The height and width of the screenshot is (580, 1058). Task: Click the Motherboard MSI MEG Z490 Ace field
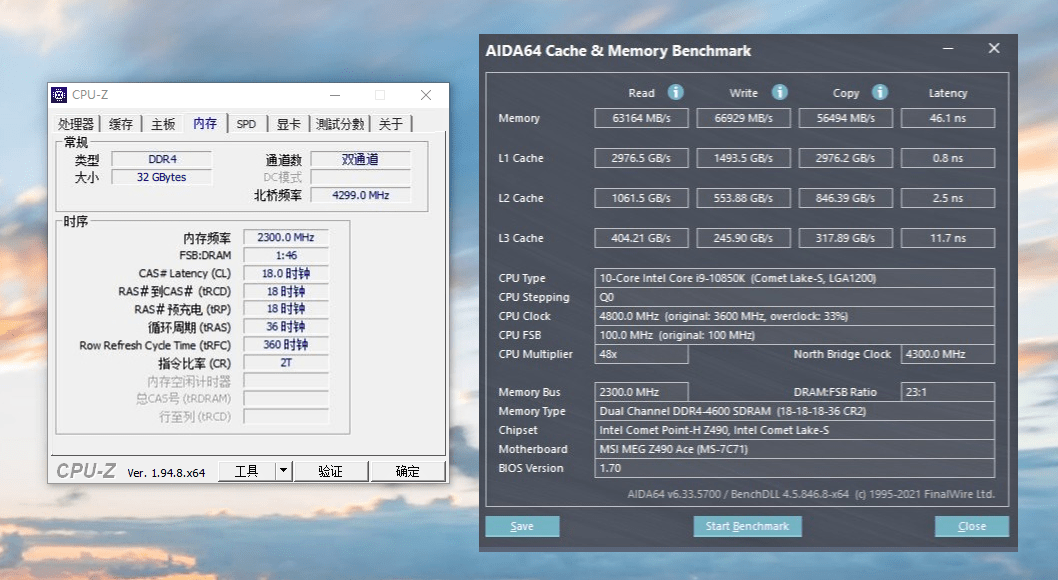(x=794, y=449)
